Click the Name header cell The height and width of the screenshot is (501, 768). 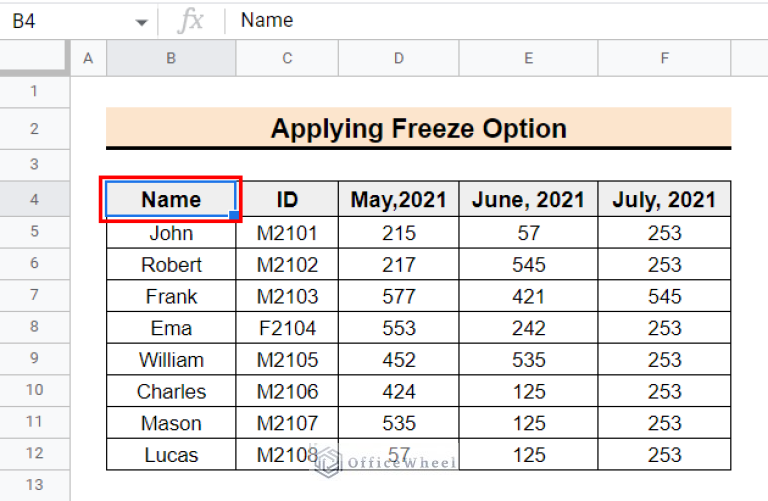171,200
